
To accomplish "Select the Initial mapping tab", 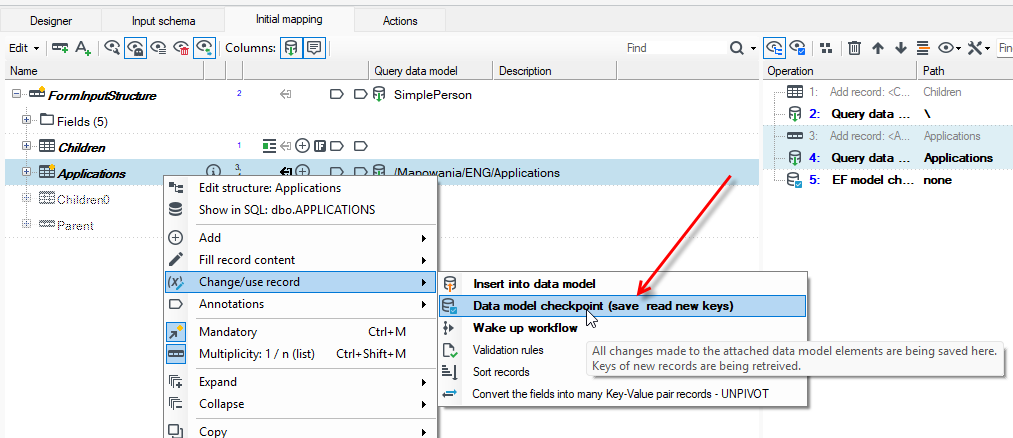I will pos(289,19).
